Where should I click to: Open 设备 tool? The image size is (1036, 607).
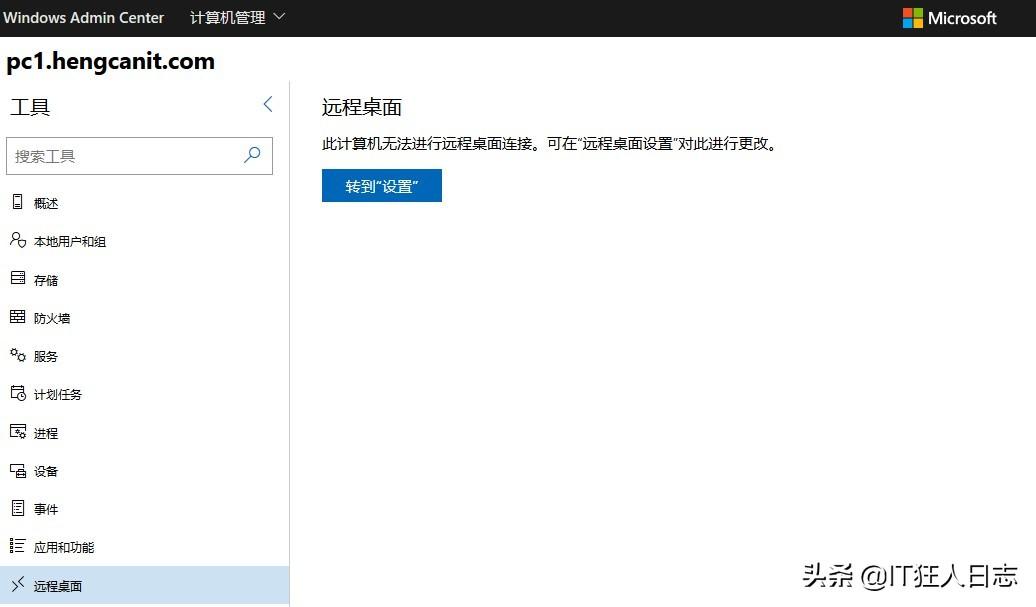pos(145,471)
